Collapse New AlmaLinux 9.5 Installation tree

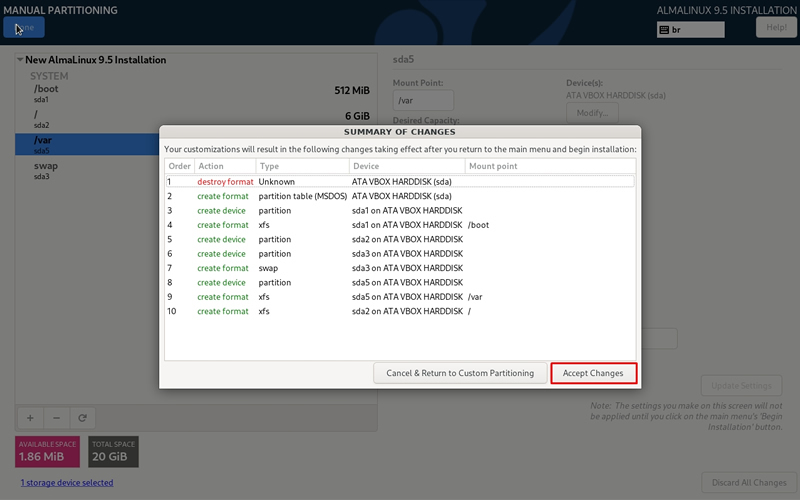[x=20, y=60]
